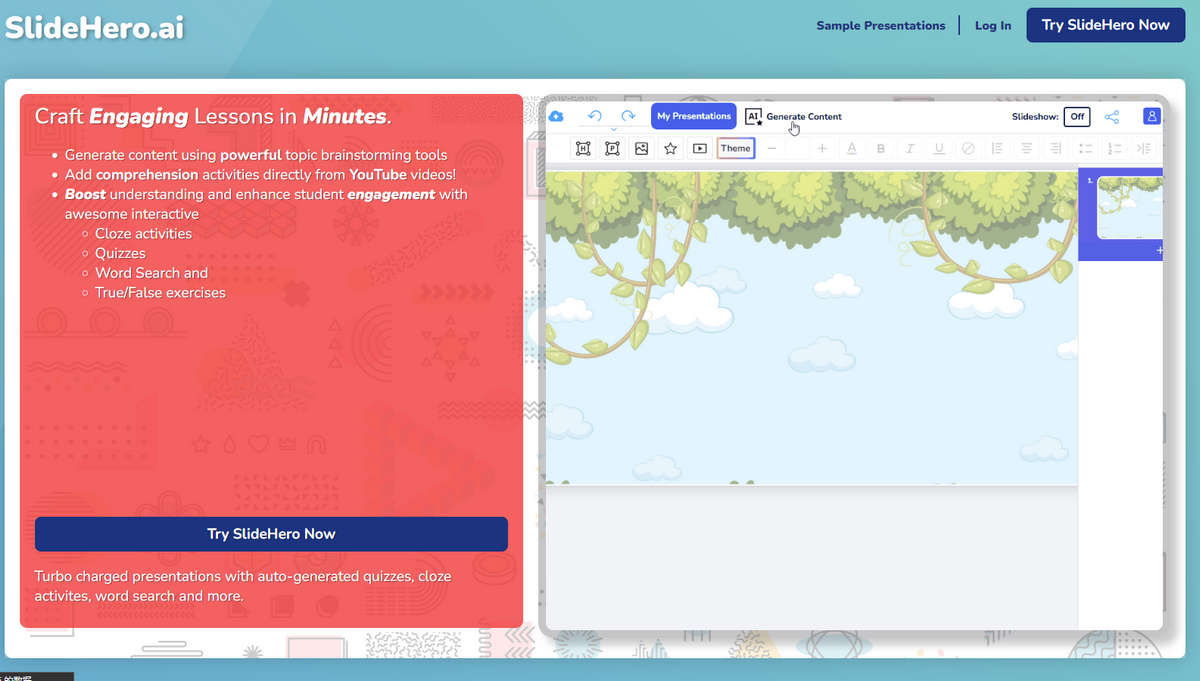Click the jungle slide canvas
1200x681 pixels.
[811, 328]
